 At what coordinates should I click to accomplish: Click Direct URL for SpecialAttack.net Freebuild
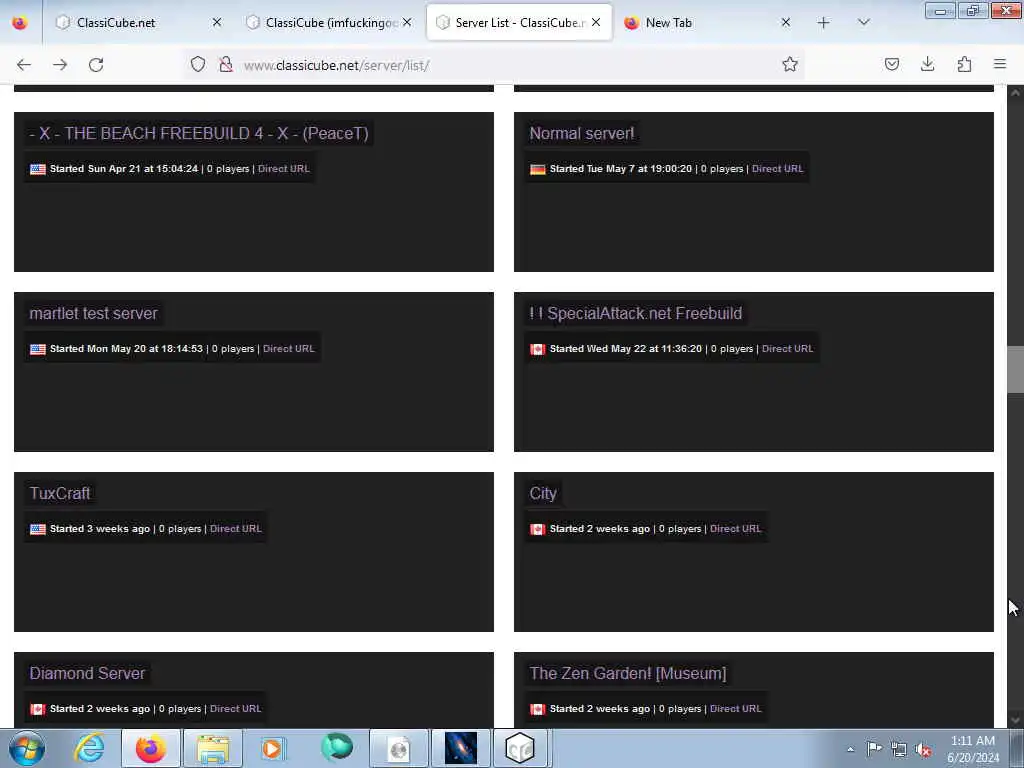pos(788,349)
